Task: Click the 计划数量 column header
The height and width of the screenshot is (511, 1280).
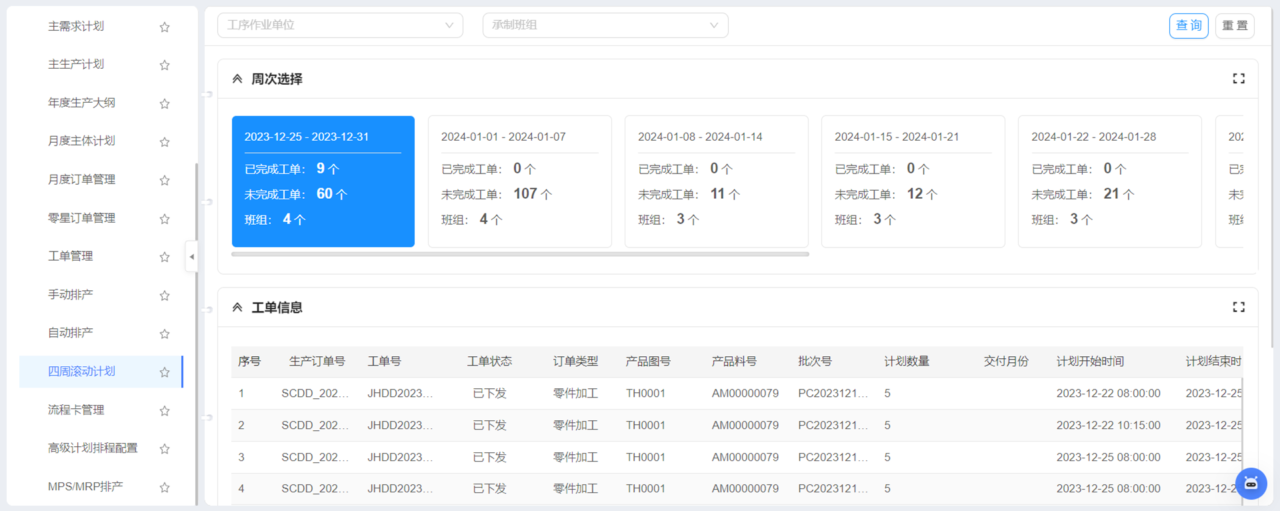Action: (907, 361)
